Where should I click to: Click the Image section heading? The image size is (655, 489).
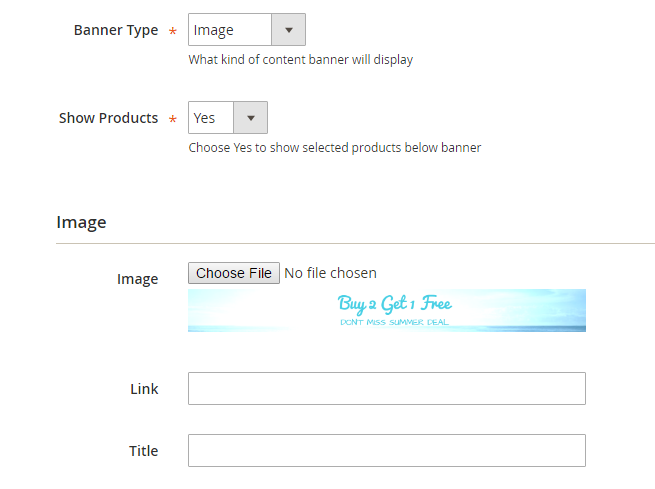pyautogui.click(x=81, y=223)
